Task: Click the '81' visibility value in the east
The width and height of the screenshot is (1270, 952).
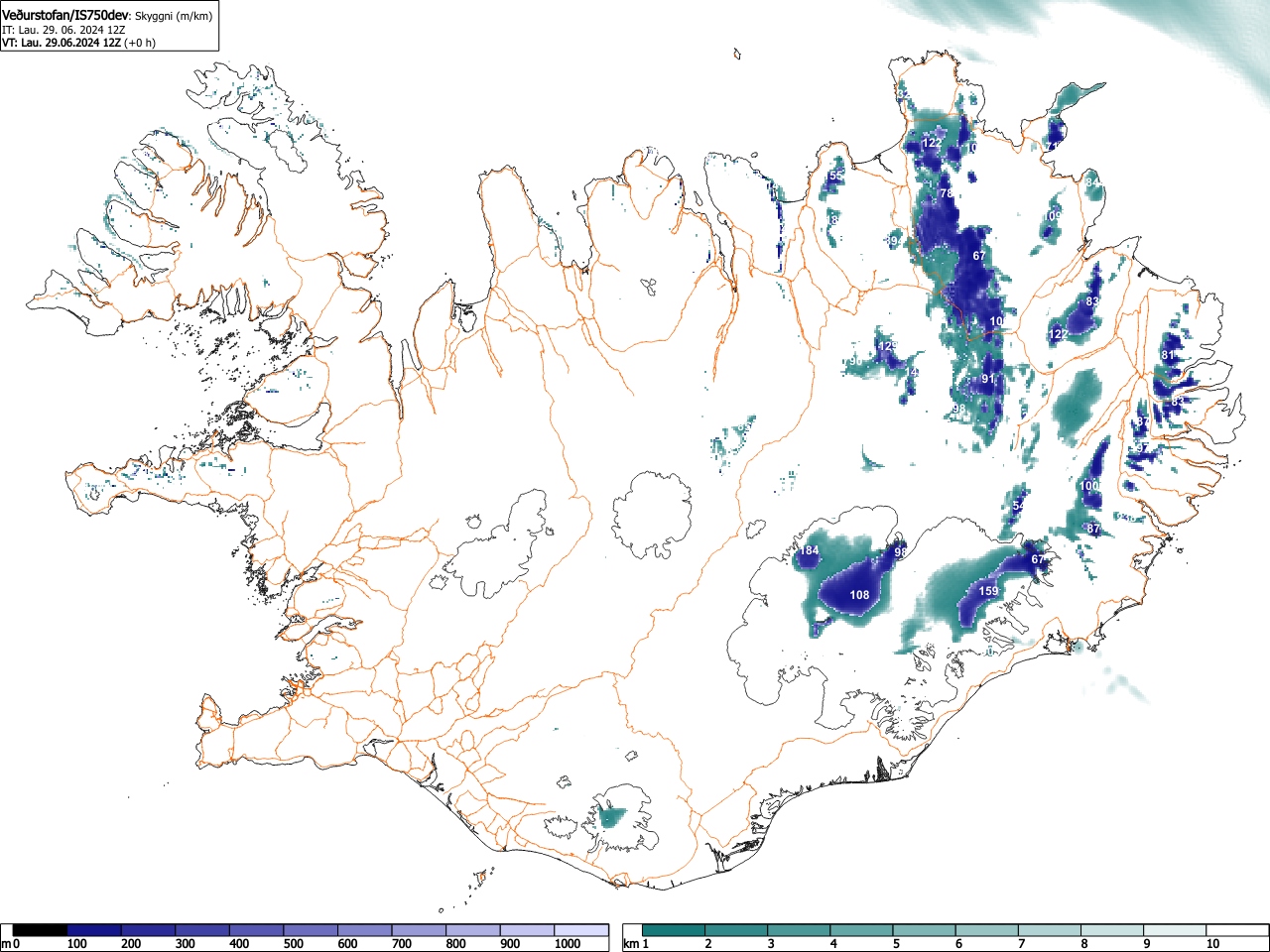Action: point(1168,355)
